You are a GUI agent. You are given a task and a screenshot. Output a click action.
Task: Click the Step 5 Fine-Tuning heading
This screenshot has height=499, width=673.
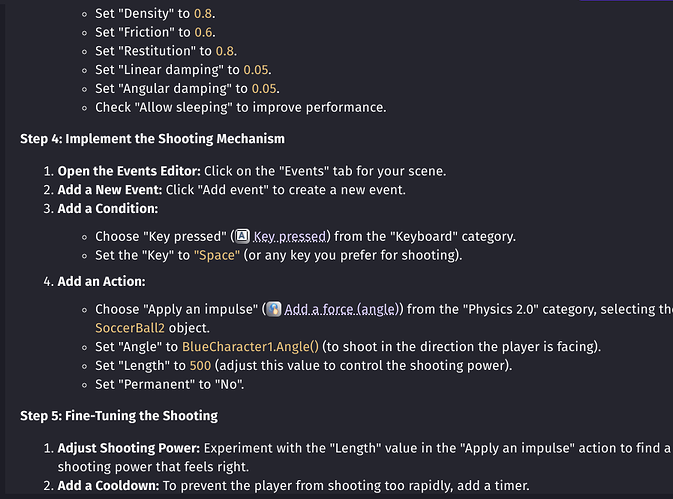[119, 416]
